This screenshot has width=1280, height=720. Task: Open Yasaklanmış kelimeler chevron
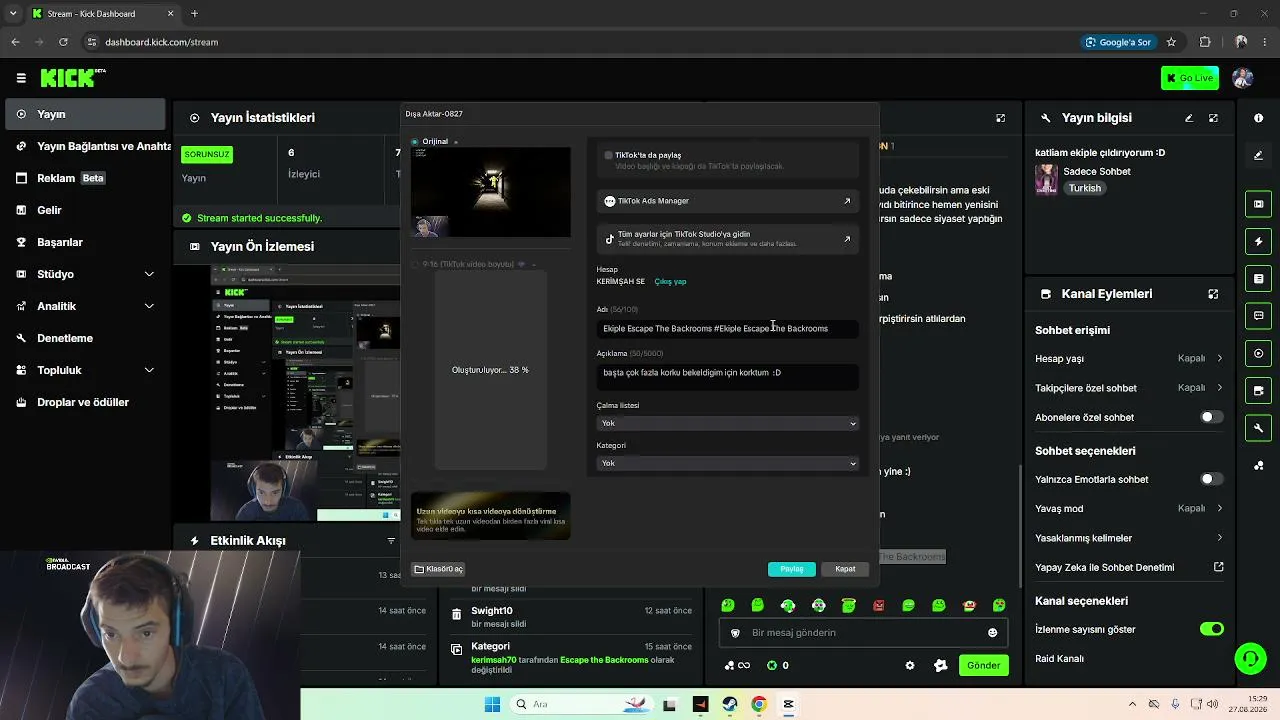click(1219, 538)
